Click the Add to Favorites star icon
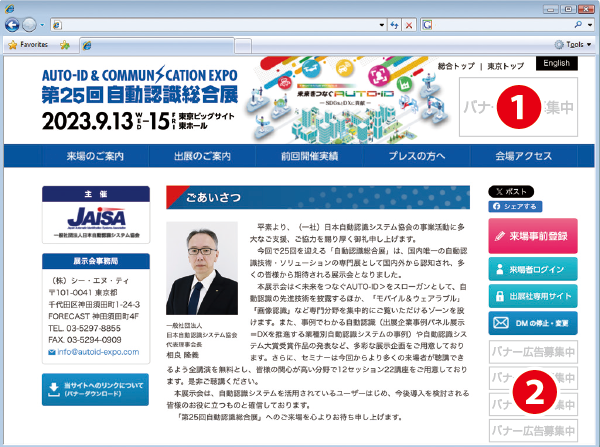600x447 pixels. click(x=65, y=45)
